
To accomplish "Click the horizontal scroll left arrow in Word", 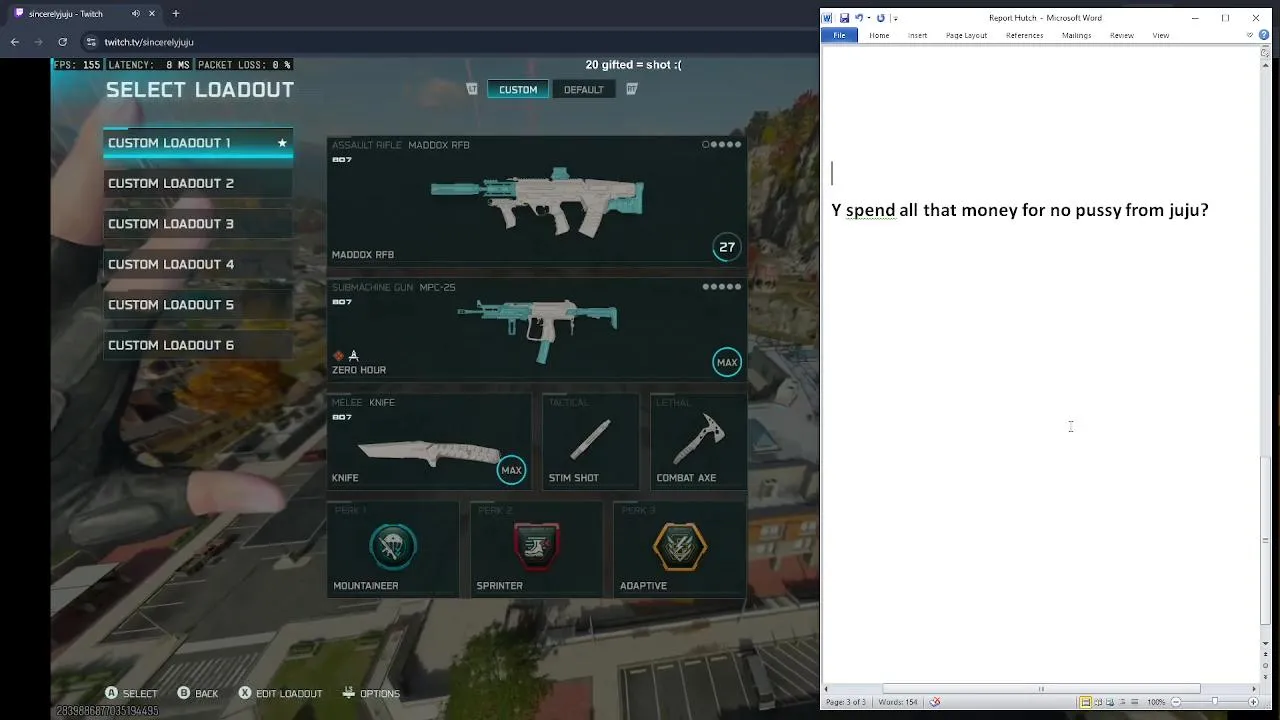I will click(x=826, y=689).
